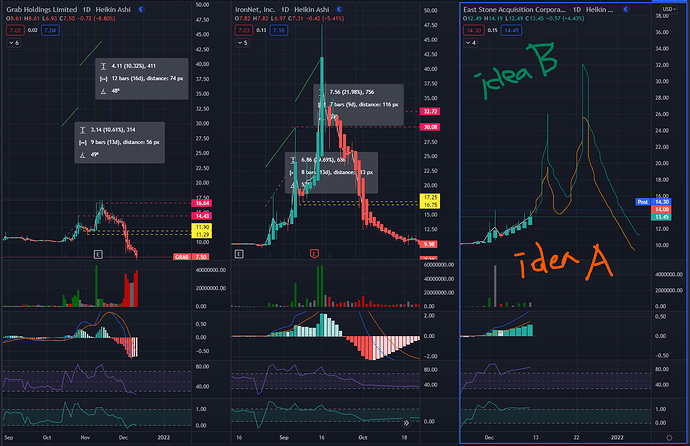Select the 7.56 (21.98%) measurement tooltip on IronNet chart
This screenshot has width=690, height=446.
[x=358, y=105]
